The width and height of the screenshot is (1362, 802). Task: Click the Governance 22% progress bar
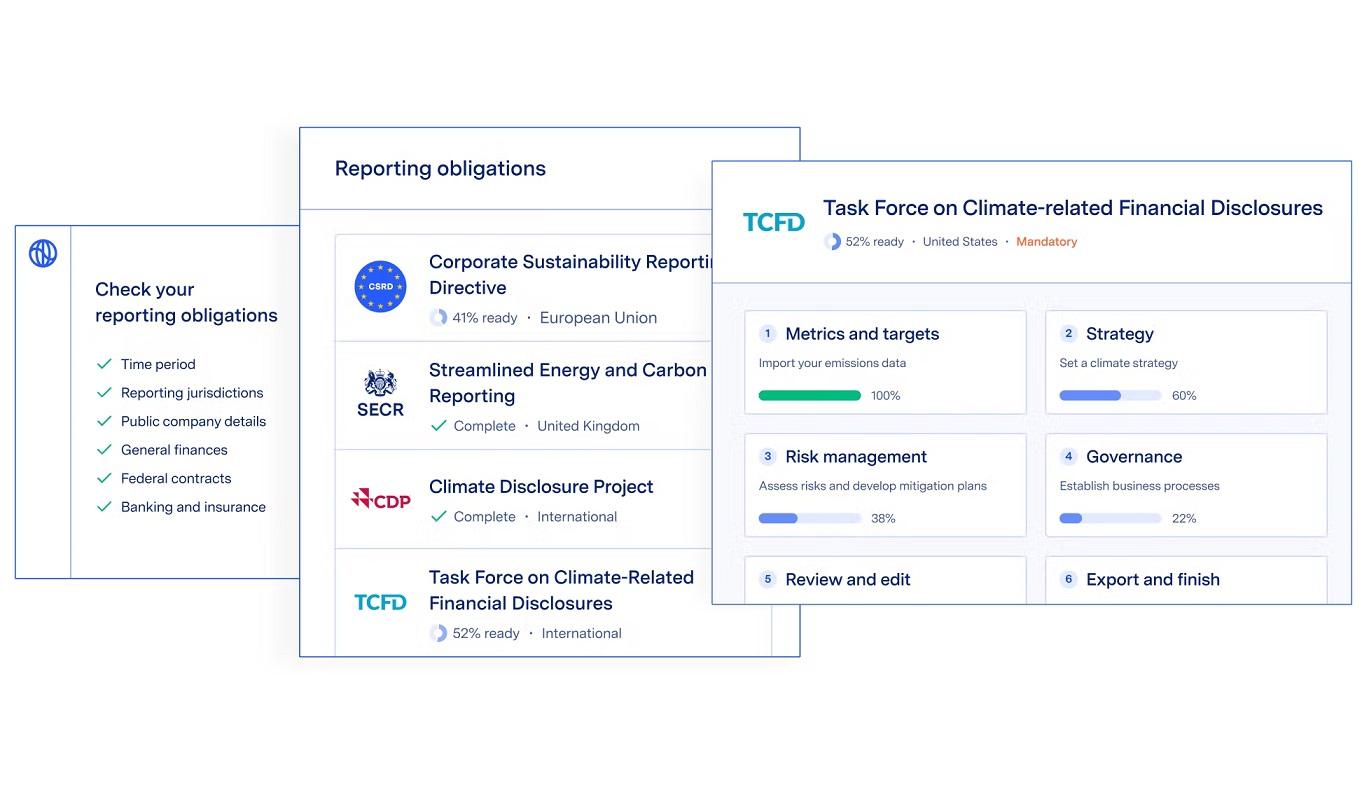click(1110, 518)
